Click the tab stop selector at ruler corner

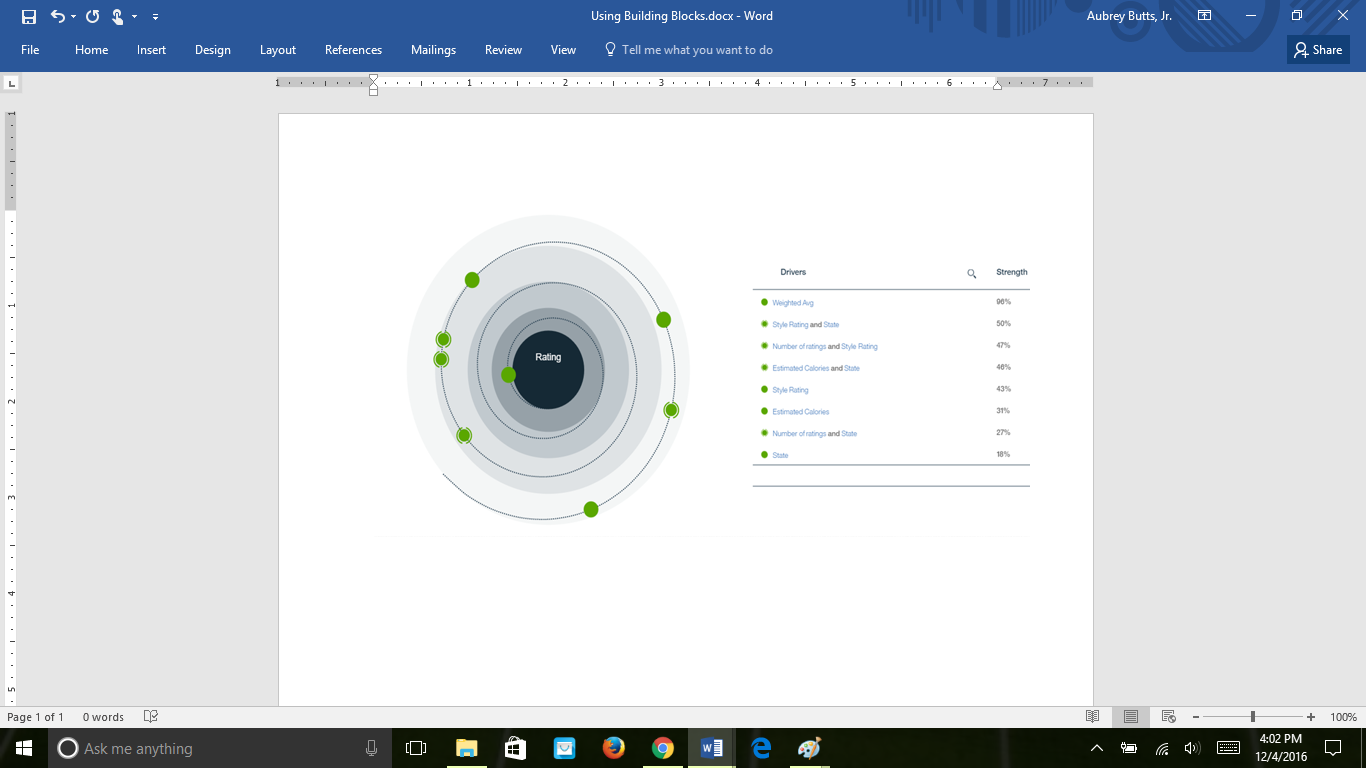[x=12, y=83]
